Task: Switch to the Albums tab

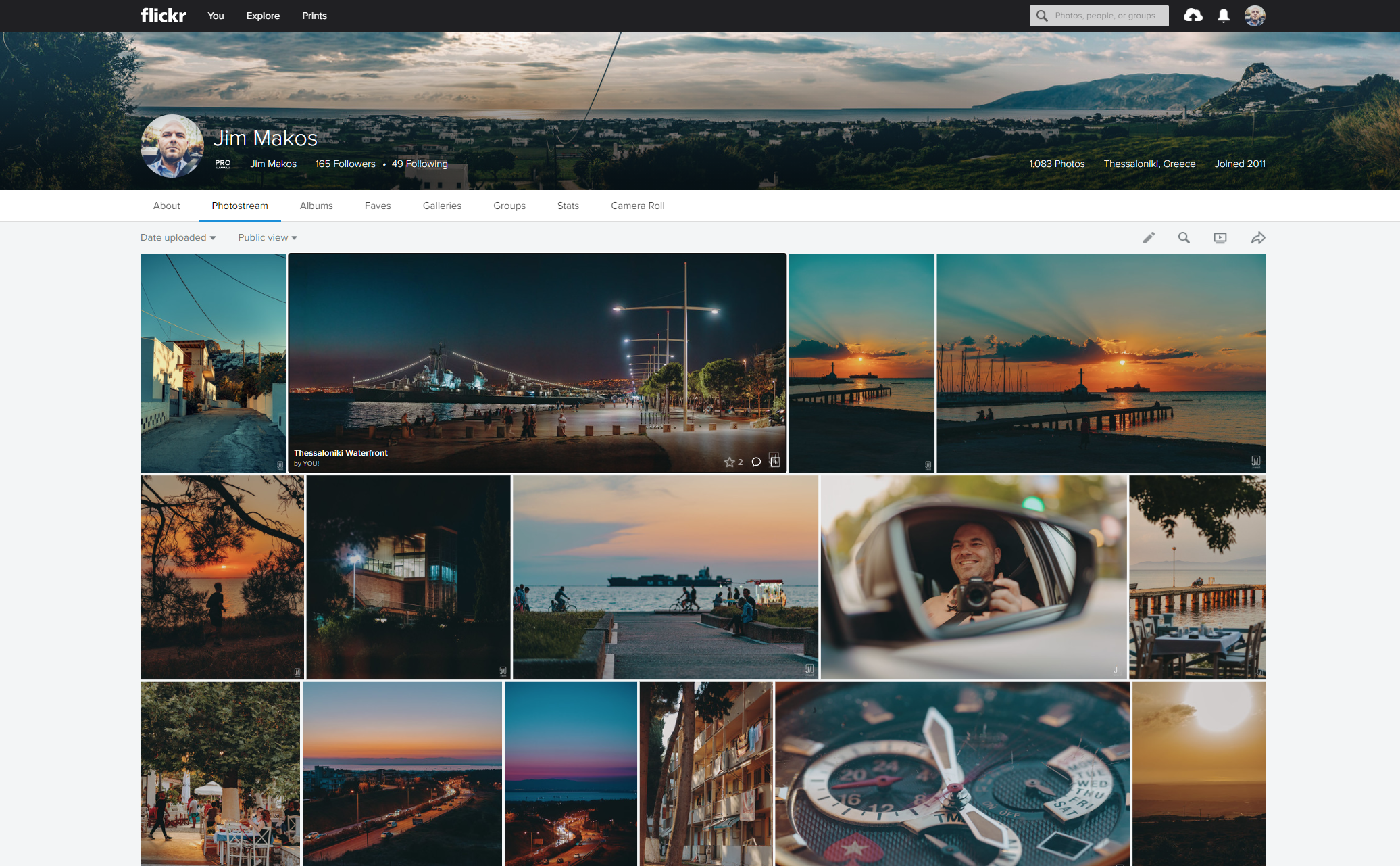Action: (x=316, y=206)
